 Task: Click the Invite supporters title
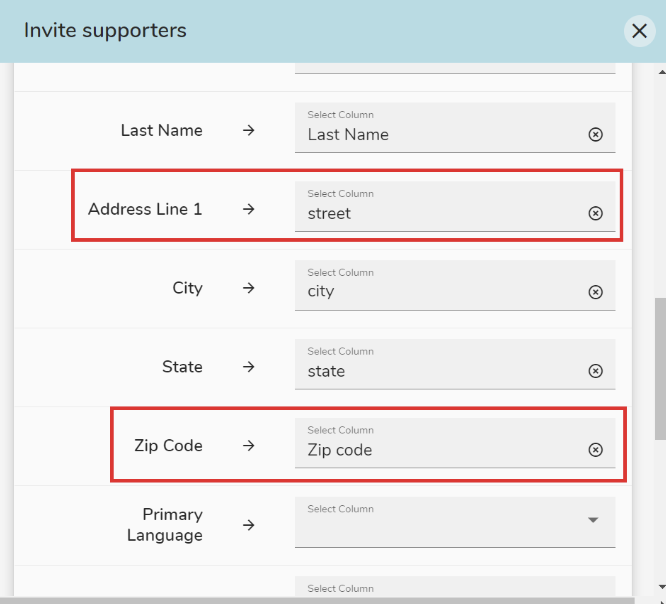tap(105, 30)
